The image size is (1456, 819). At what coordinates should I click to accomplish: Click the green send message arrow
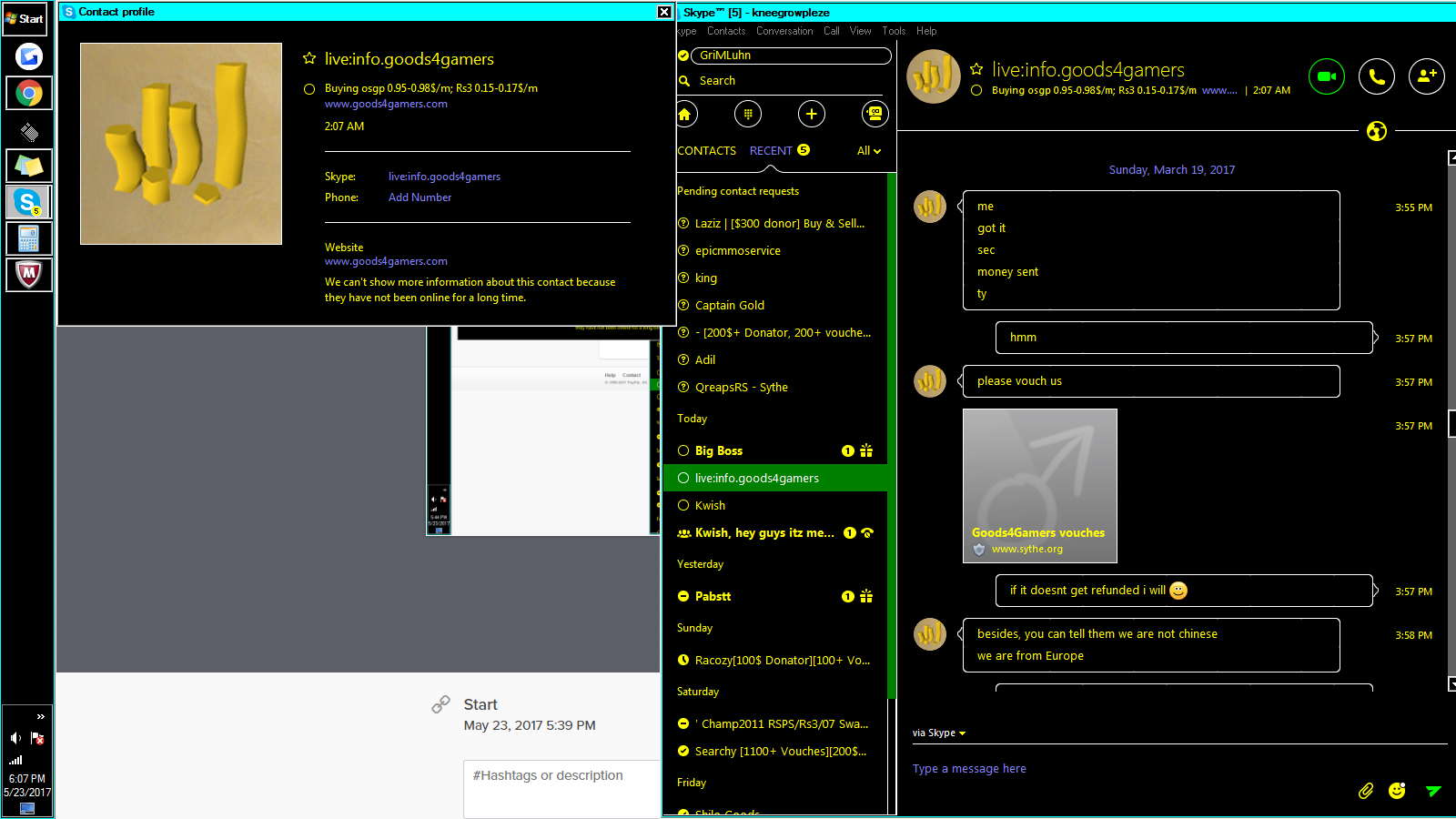(1433, 791)
